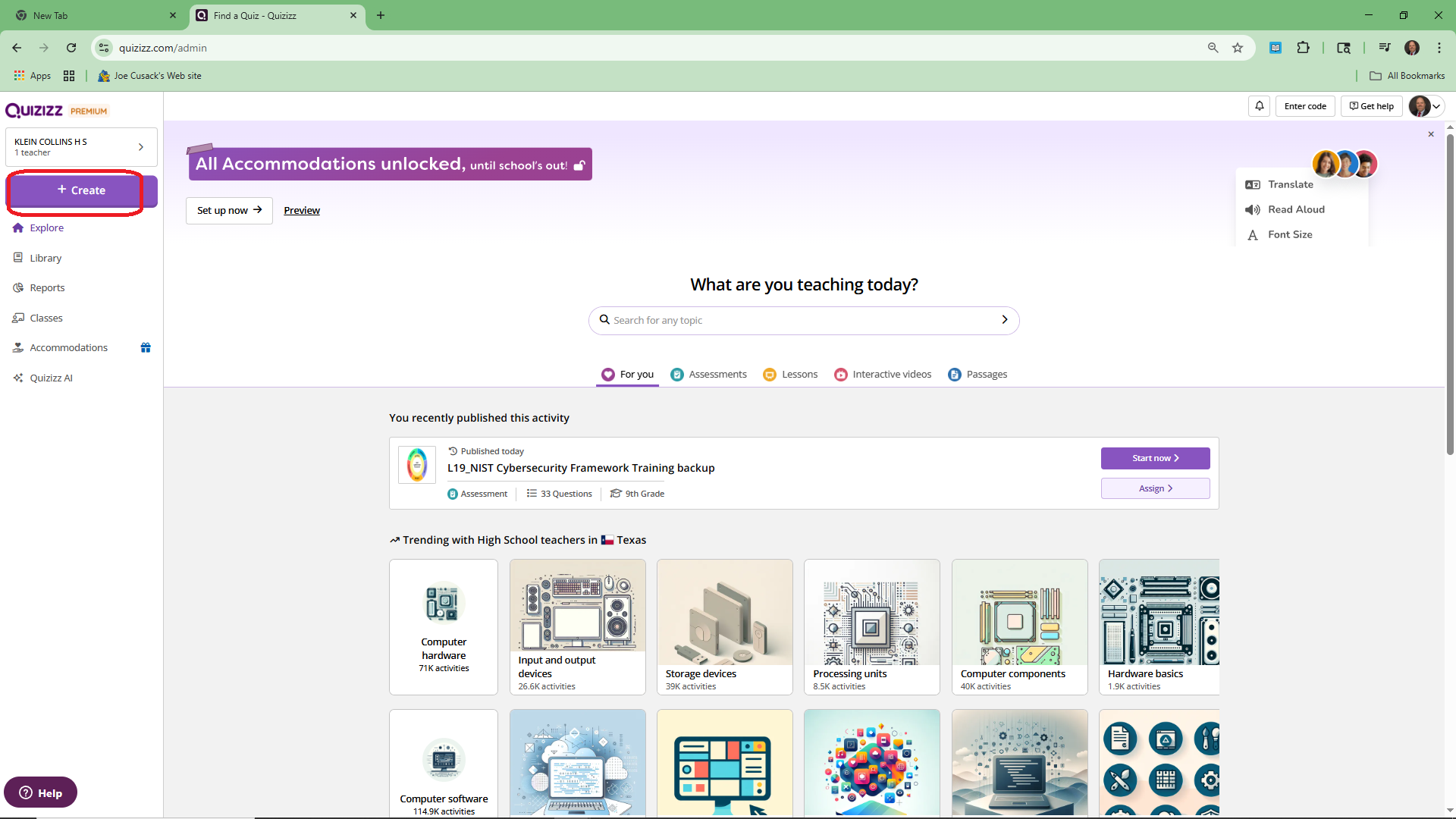Open Chrome extensions puzzle icon
1456x819 pixels.
pos(1303,48)
